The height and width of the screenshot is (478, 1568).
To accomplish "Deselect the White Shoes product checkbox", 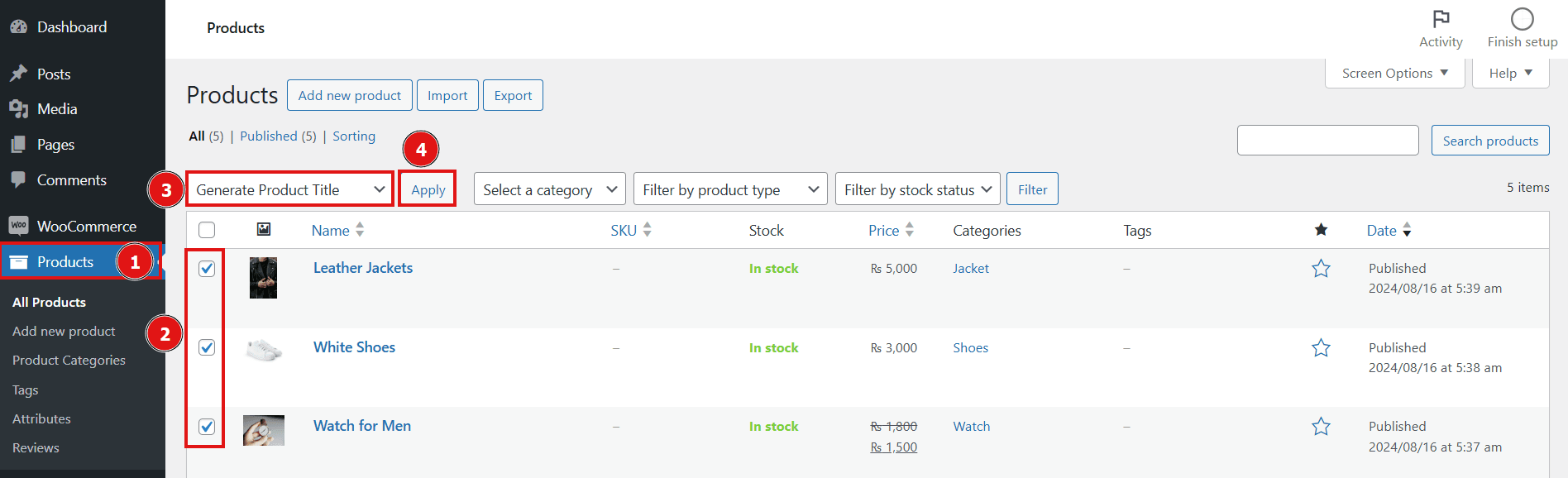I will (x=207, y=347).
